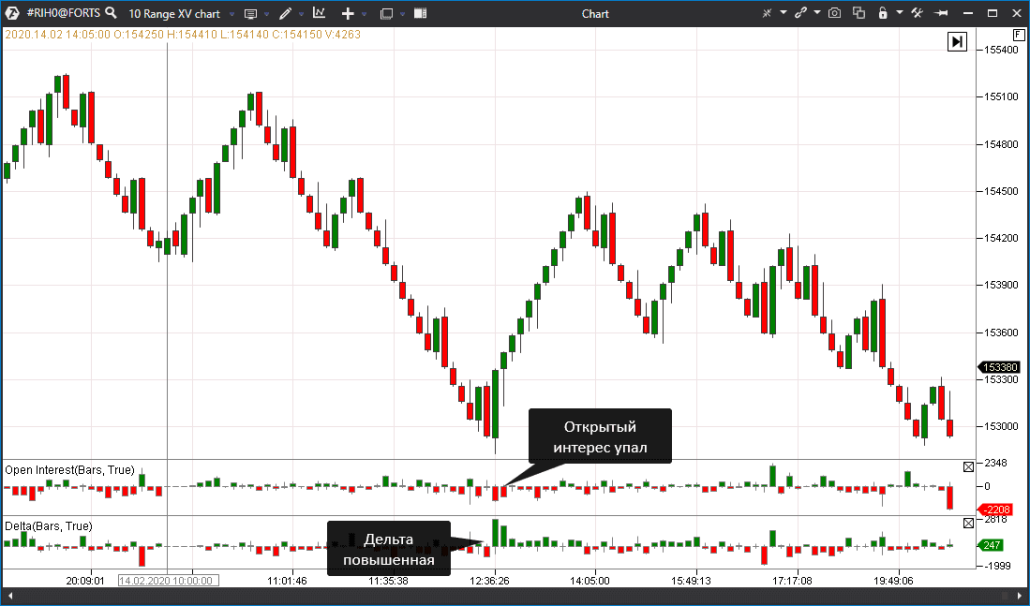Open the dropdown arrow beside the plus icon
This screenshot has width=1030, height=606.
coord(364,14)
